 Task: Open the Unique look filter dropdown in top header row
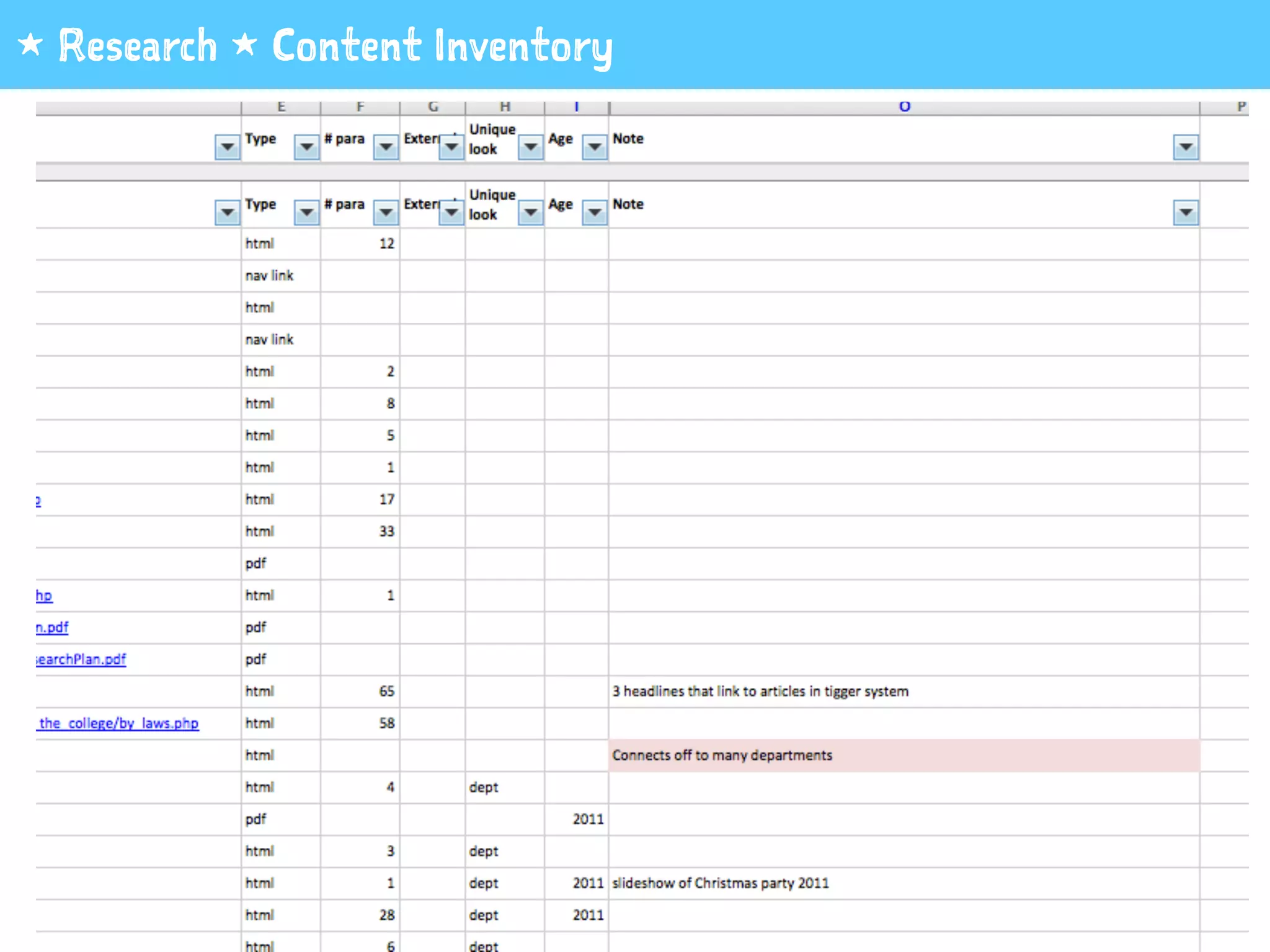(531, 147)
